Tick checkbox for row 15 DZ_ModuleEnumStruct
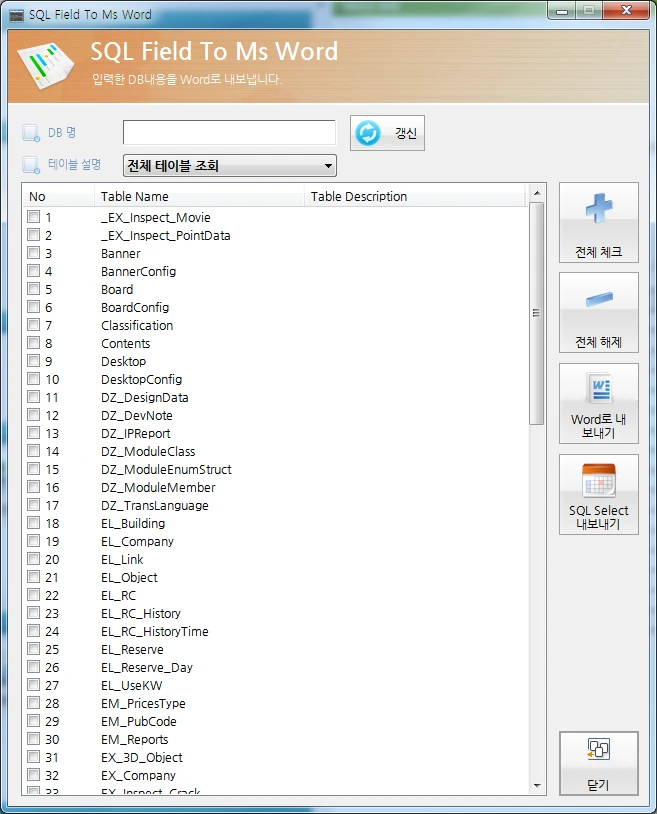657x814 pixels. pos(34,469)
